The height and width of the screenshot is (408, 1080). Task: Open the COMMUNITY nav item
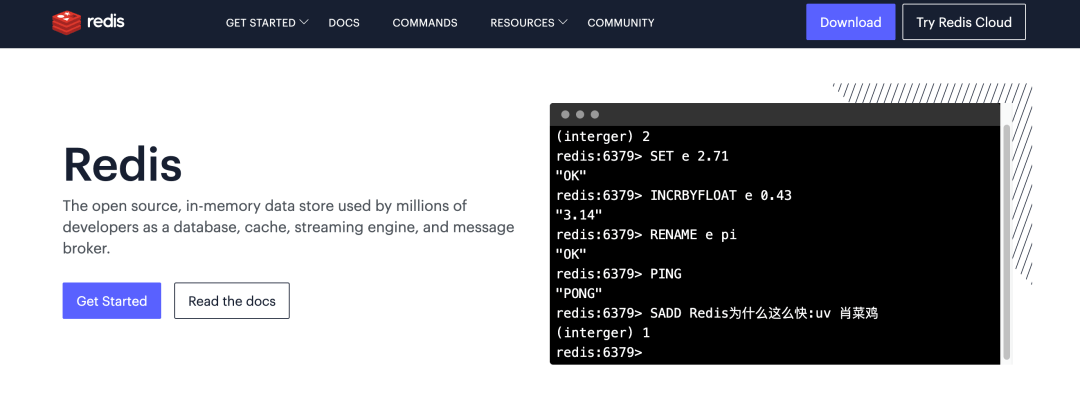coord(621,23)
